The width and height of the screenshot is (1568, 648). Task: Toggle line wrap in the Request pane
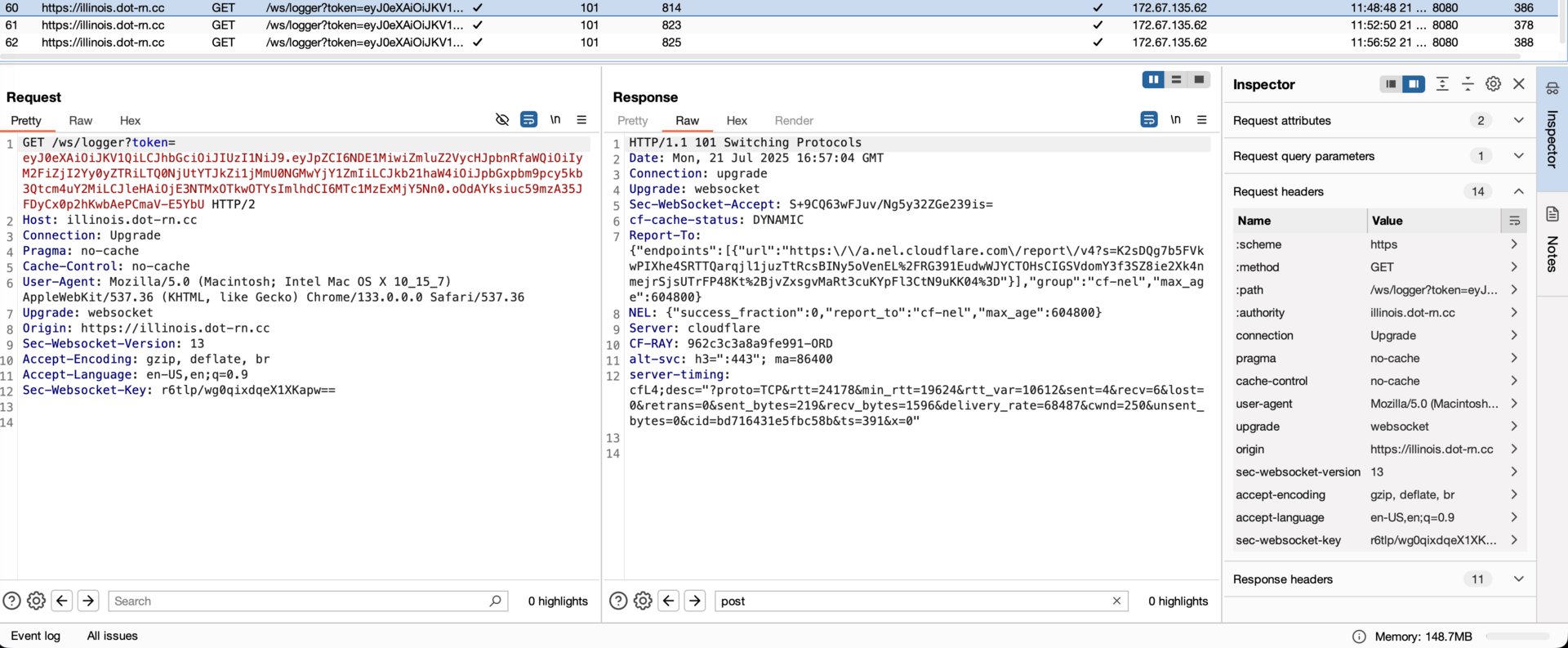[528, 119]
